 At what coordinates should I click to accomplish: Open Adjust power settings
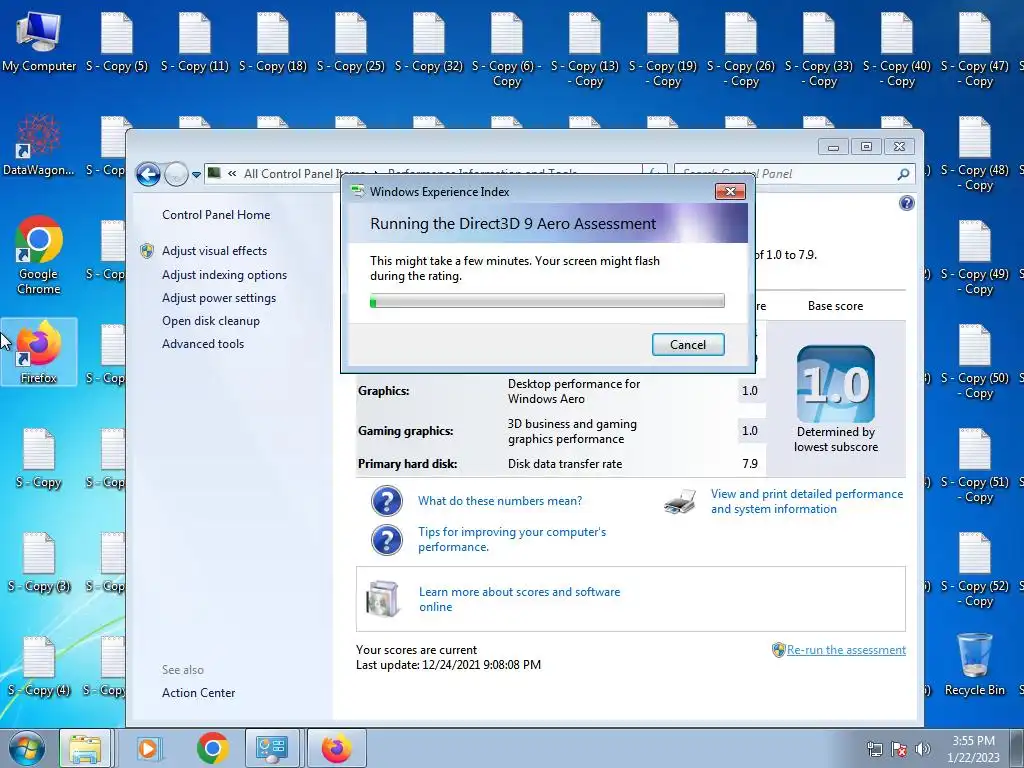point(219,298)
